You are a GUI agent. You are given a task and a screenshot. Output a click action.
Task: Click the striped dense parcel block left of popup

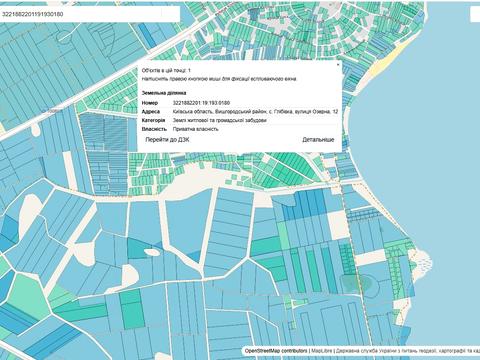coord(105,132)
